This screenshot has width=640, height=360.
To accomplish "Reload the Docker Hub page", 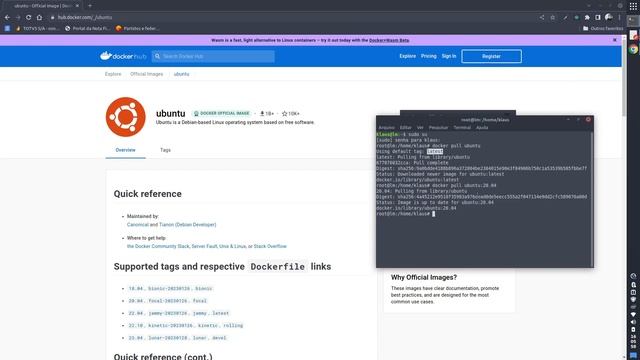I will click(x=28, y=18).
